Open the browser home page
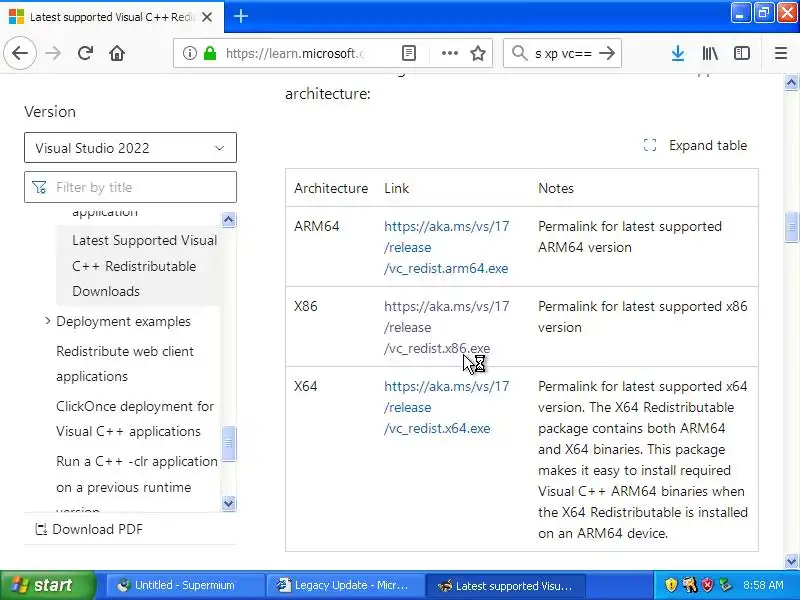 [117, 53]
